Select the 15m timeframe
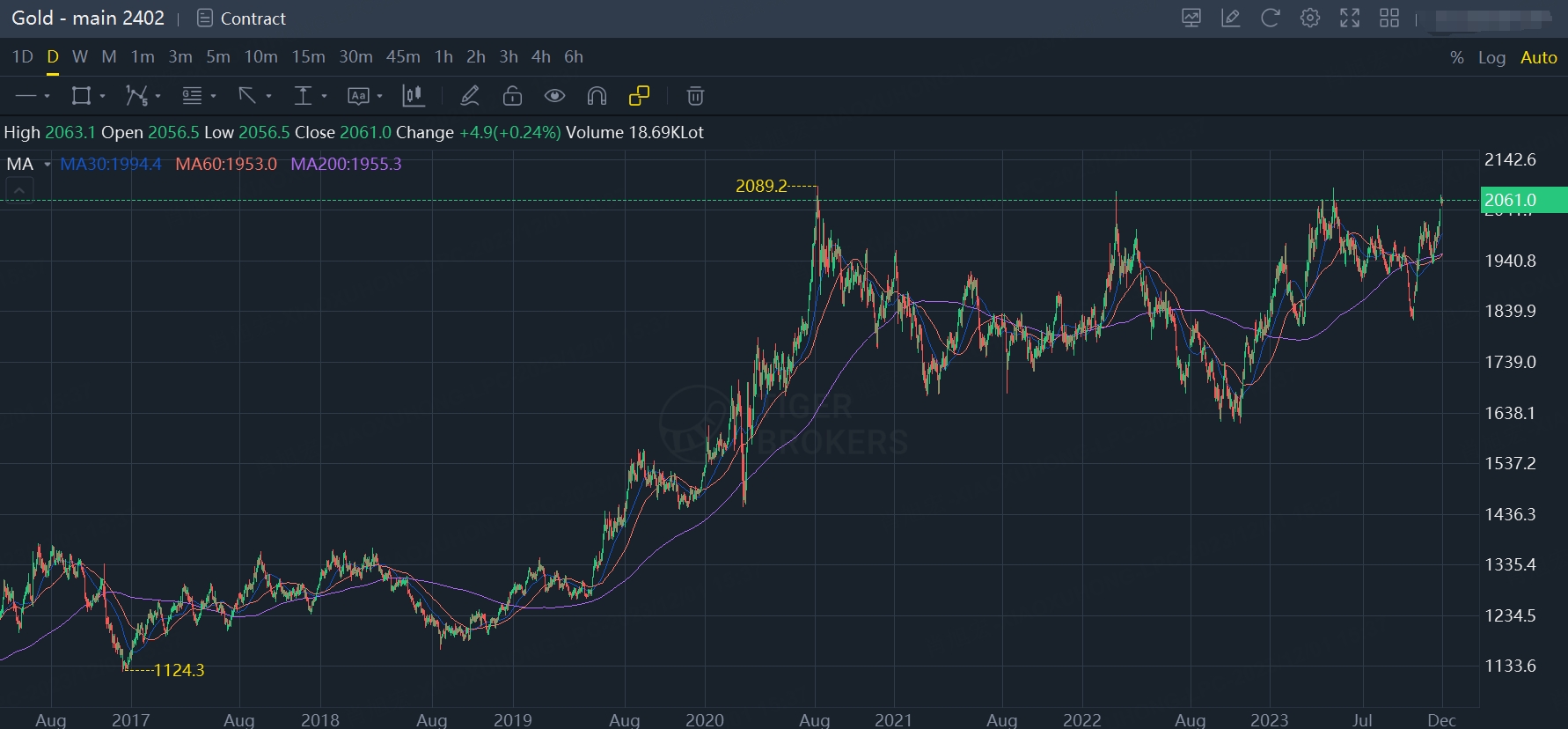The width and height of the screenshot is (1568, 729). pyautogui.click(x=308, y=56)
